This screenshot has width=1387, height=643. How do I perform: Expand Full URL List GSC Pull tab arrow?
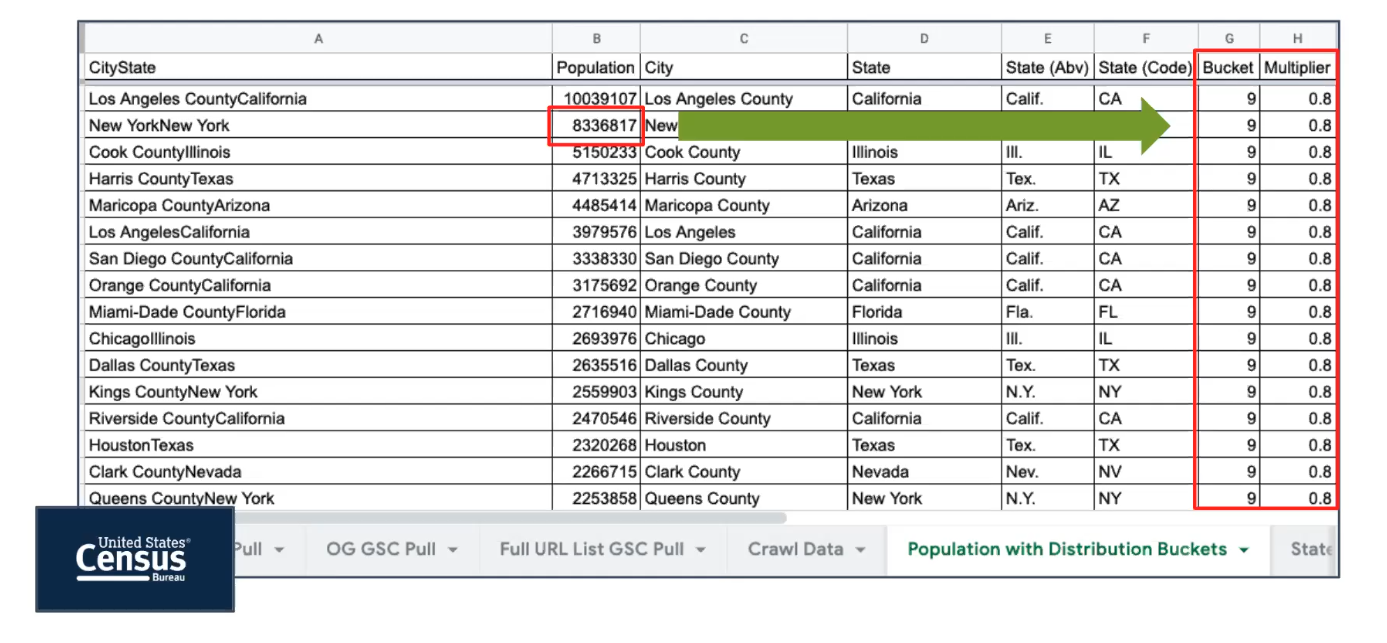[701, 550]
